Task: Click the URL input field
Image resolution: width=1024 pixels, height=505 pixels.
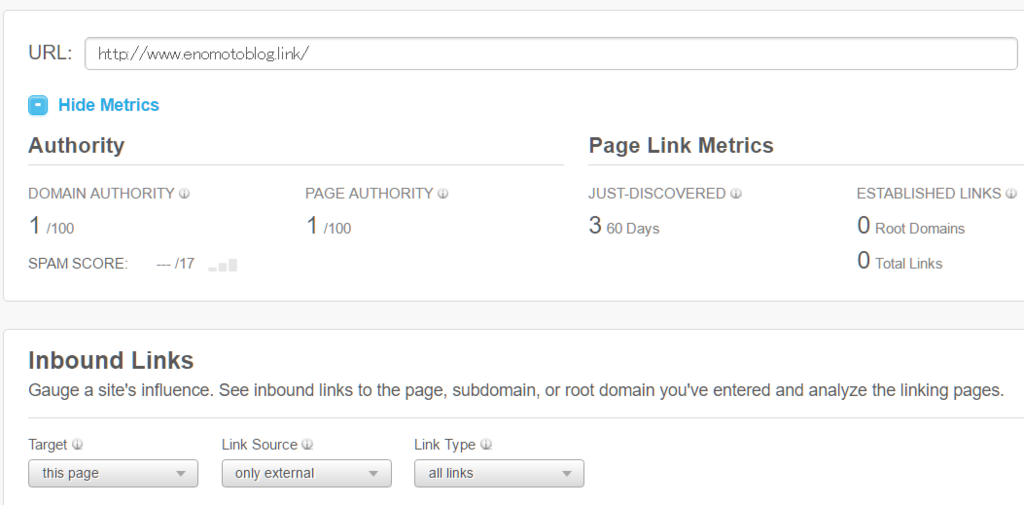Action: 551,54
